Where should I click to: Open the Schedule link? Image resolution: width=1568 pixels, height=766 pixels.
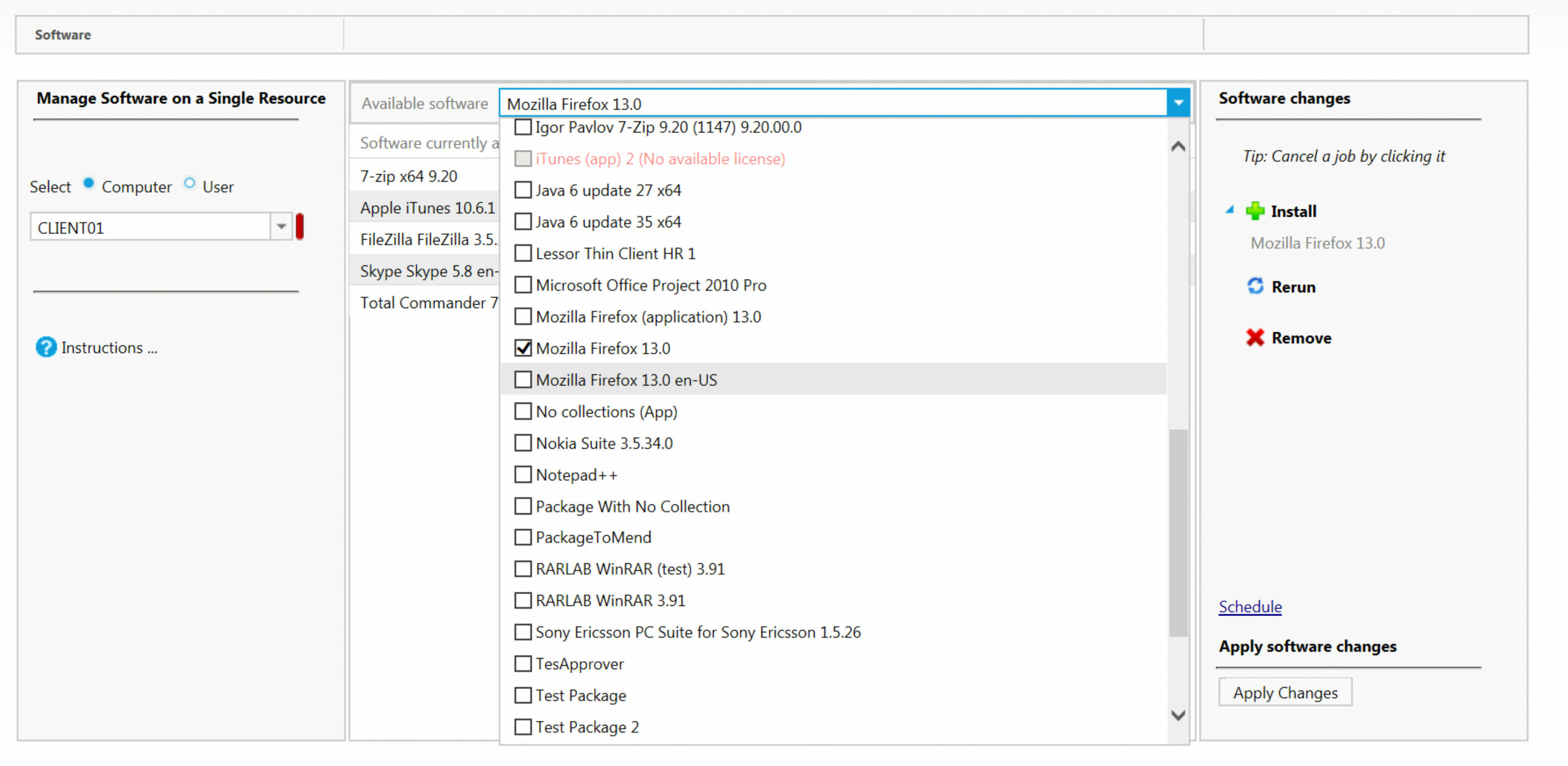[1249, 607]
